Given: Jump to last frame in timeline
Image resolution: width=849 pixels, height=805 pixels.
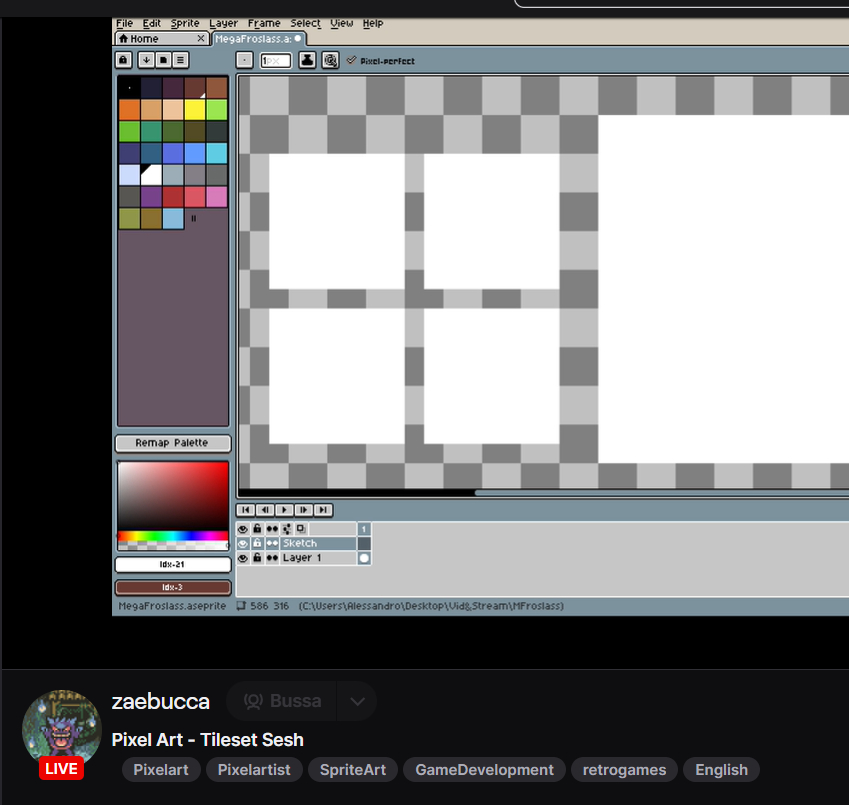Looking at the screenshot, I should coord(322,509).
